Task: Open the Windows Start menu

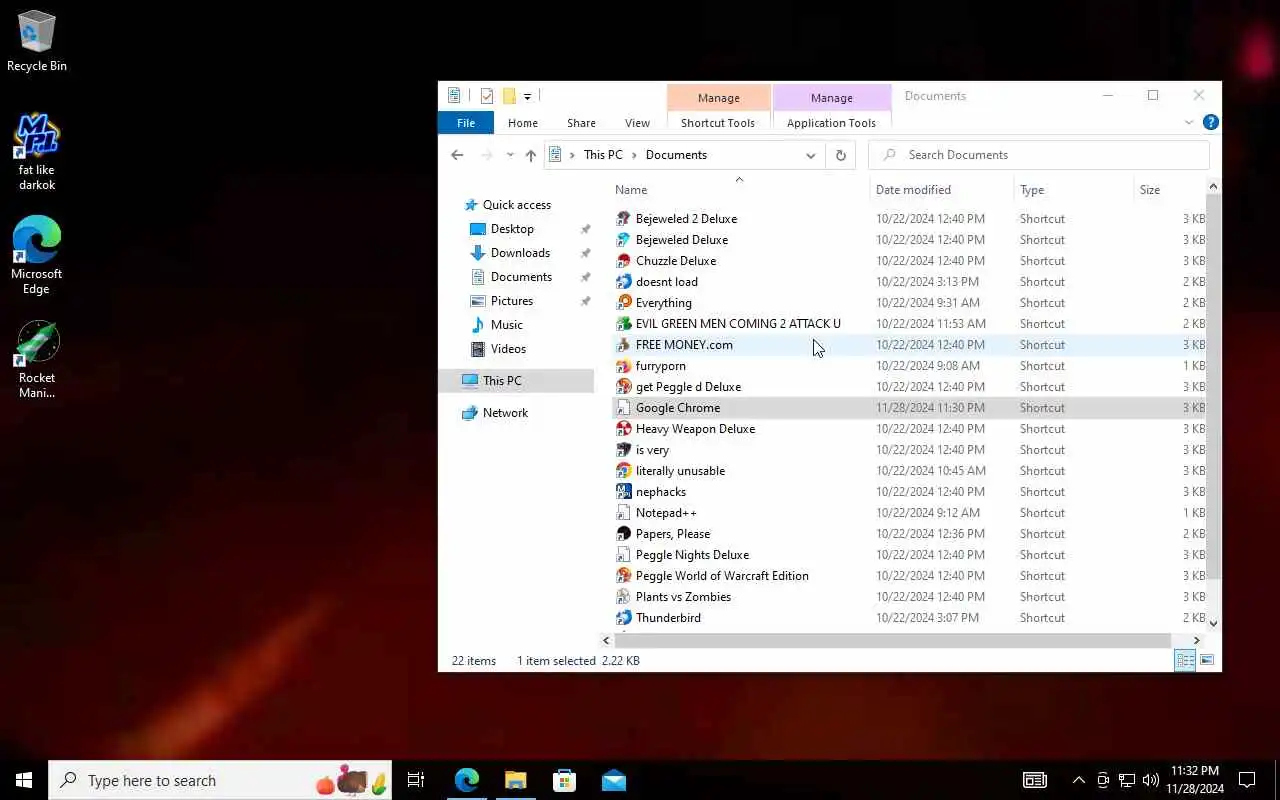Action: tap(24, 780)
